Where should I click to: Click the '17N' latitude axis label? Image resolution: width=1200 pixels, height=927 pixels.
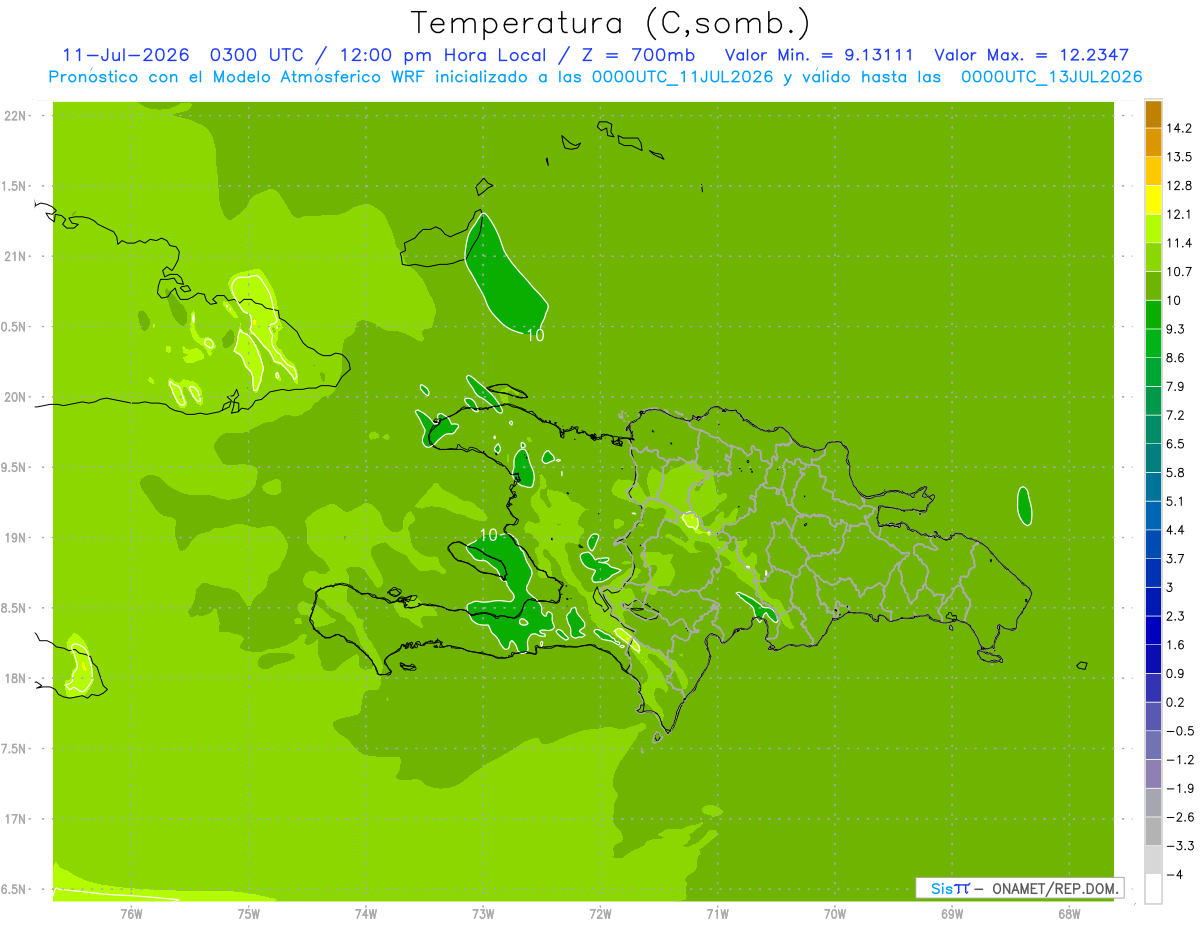[15, 819]
